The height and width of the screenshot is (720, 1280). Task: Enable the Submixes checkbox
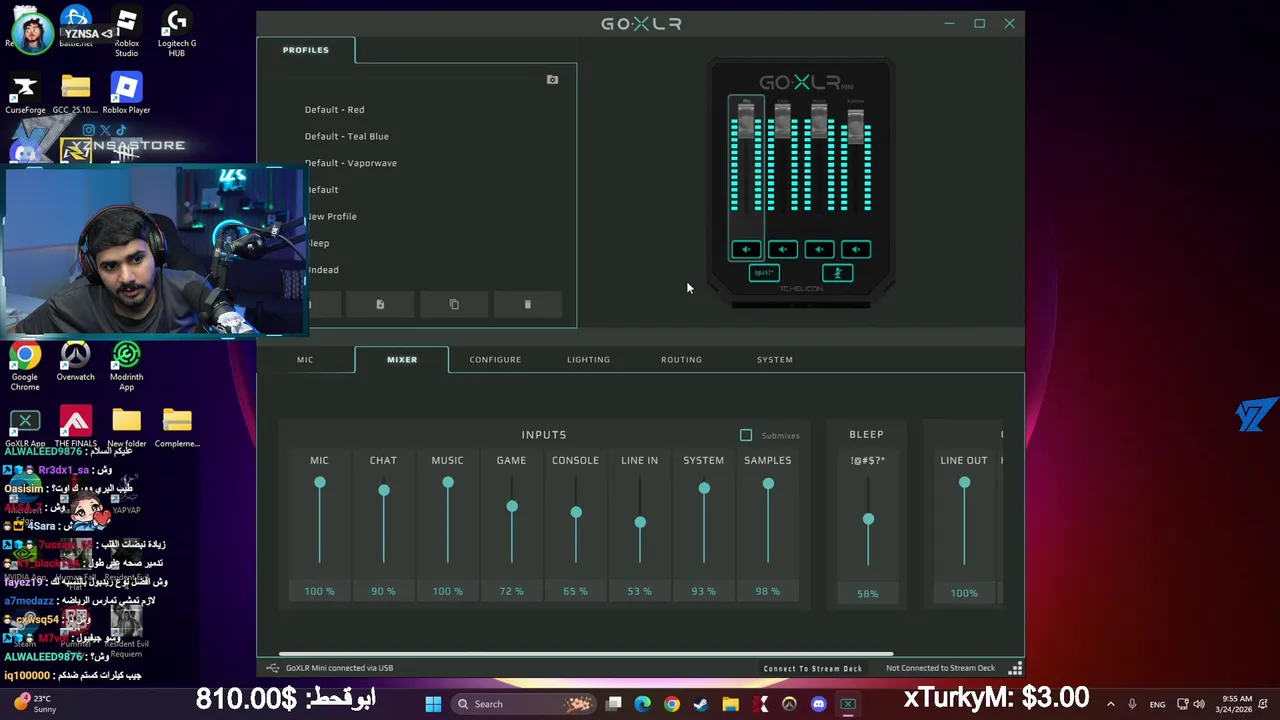746,435
